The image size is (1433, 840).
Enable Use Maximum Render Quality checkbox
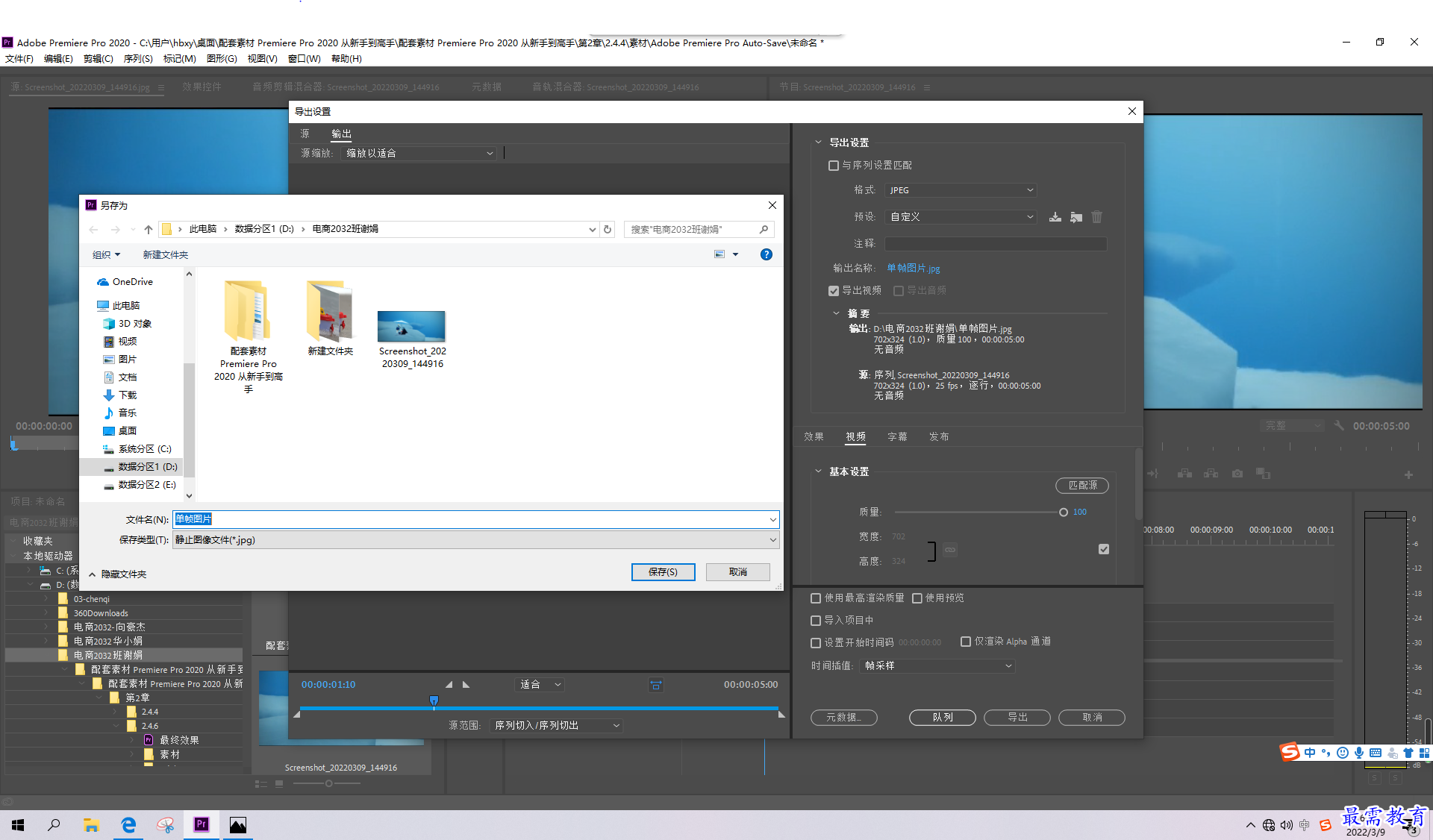816,598
